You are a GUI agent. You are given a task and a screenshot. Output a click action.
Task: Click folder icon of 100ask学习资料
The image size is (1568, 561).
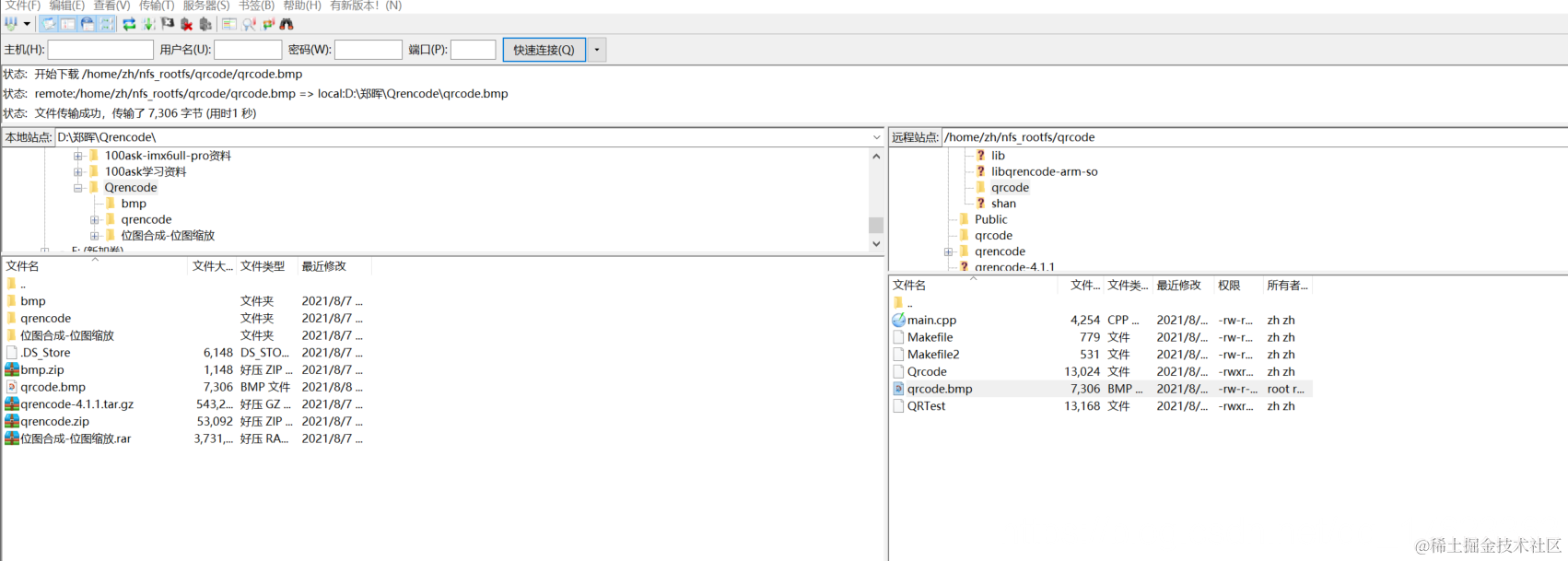point(93,171)
